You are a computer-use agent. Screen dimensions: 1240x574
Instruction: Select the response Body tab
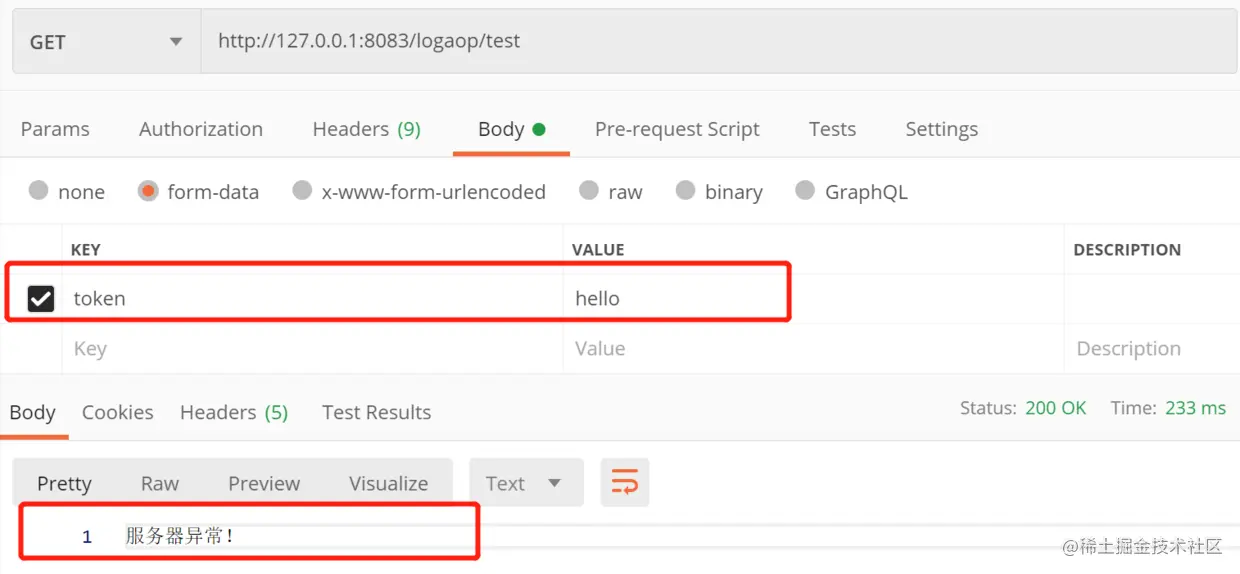32,412
